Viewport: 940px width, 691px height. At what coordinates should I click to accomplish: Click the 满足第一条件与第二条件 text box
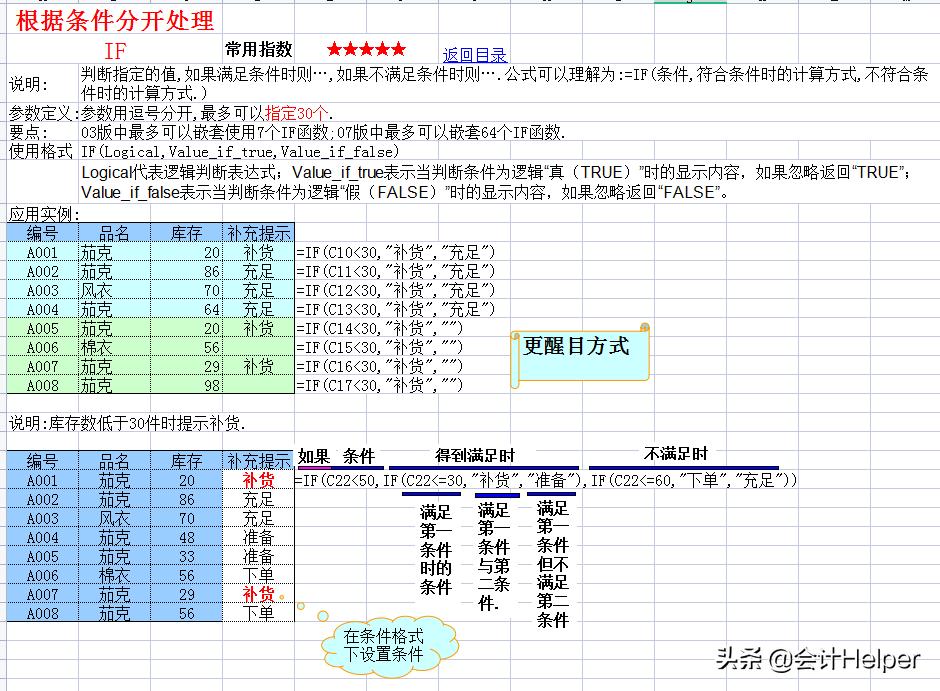pos(494,556)
